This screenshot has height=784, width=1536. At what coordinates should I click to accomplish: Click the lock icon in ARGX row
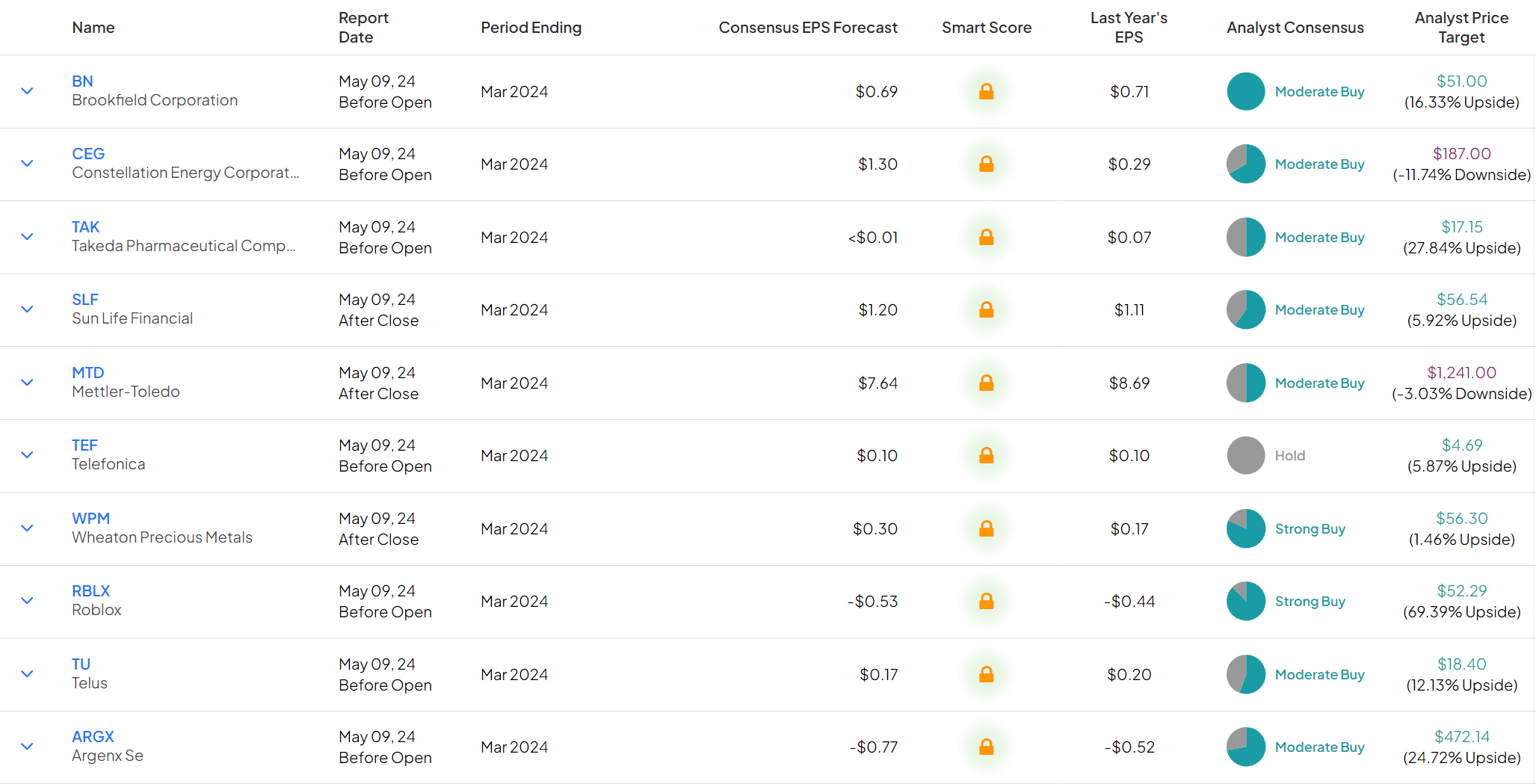[986, 747]
